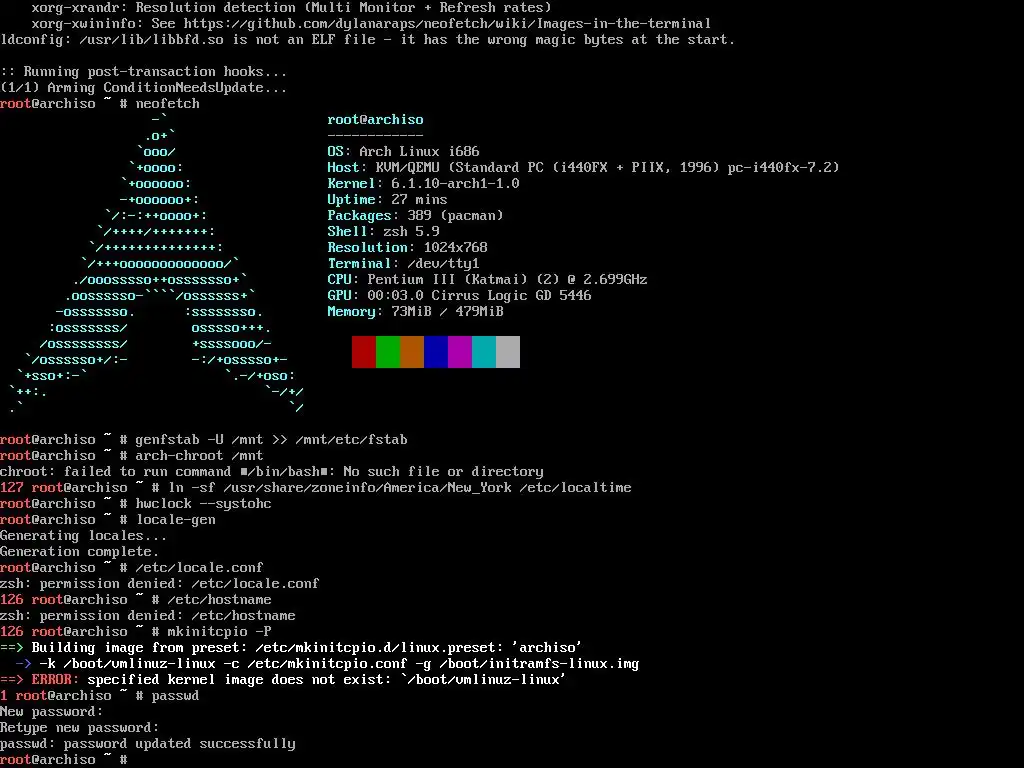
Task: Click the magenta color block in neofetch palette
Action: 460,352
